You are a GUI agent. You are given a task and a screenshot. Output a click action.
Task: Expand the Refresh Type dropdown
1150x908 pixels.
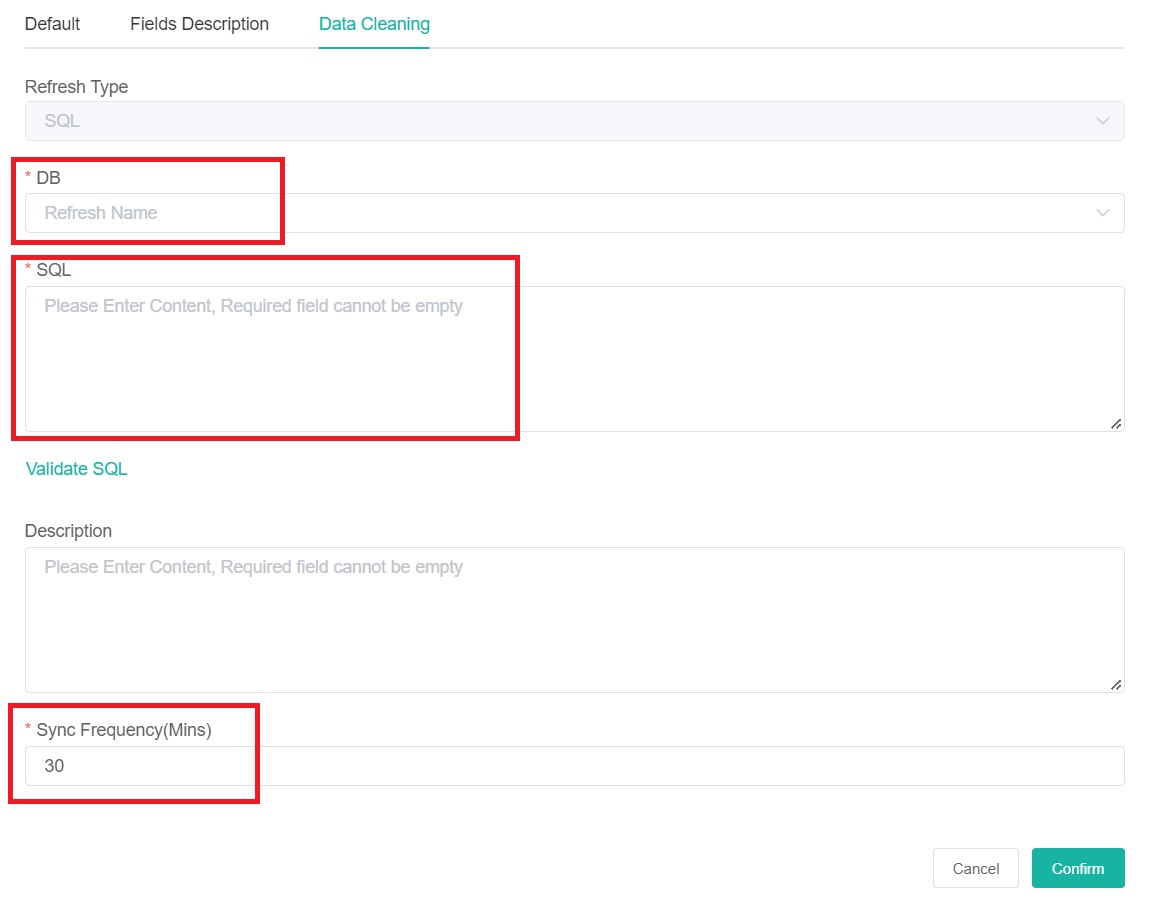[x=575, y=120]
